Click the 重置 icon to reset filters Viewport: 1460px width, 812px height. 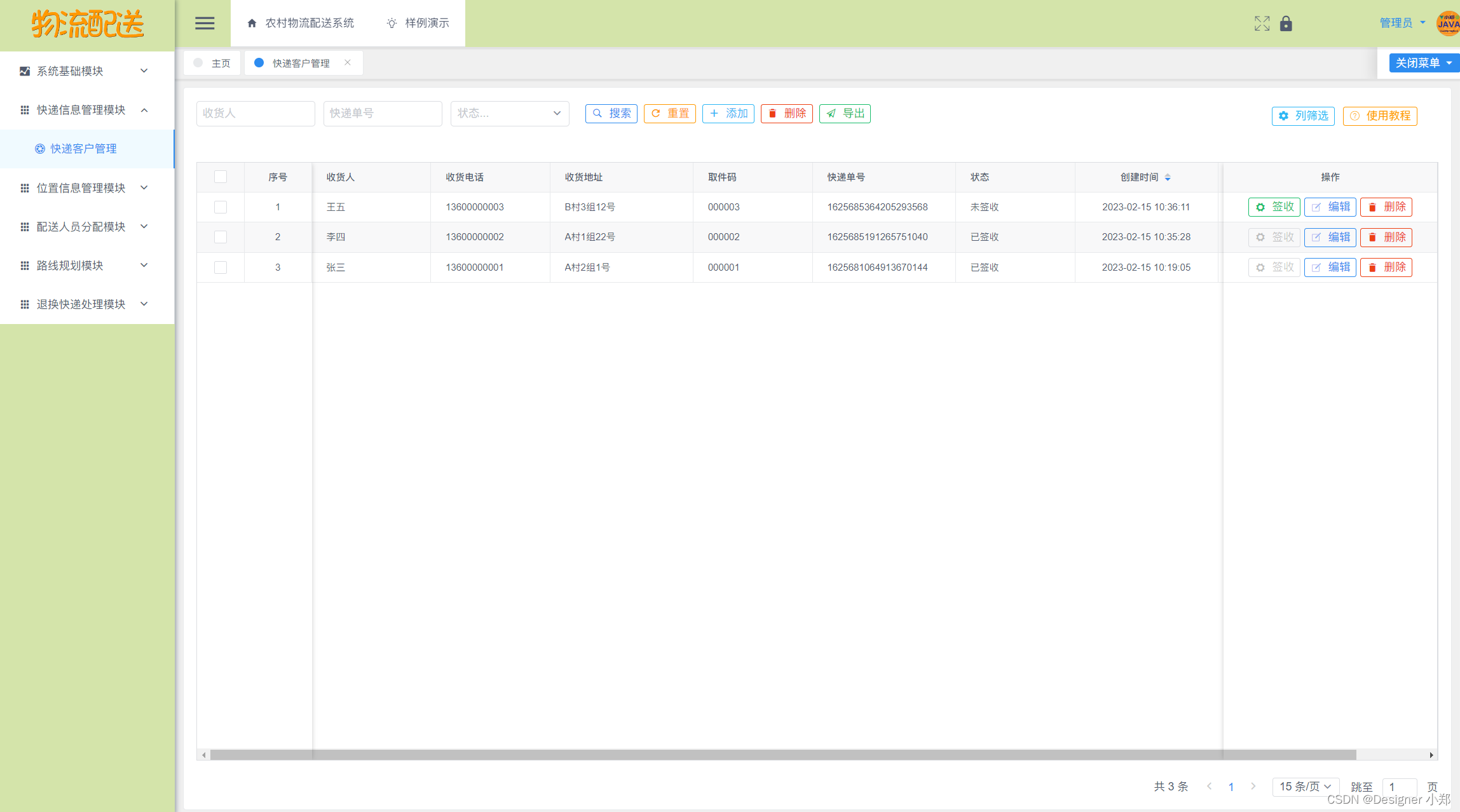670,113
